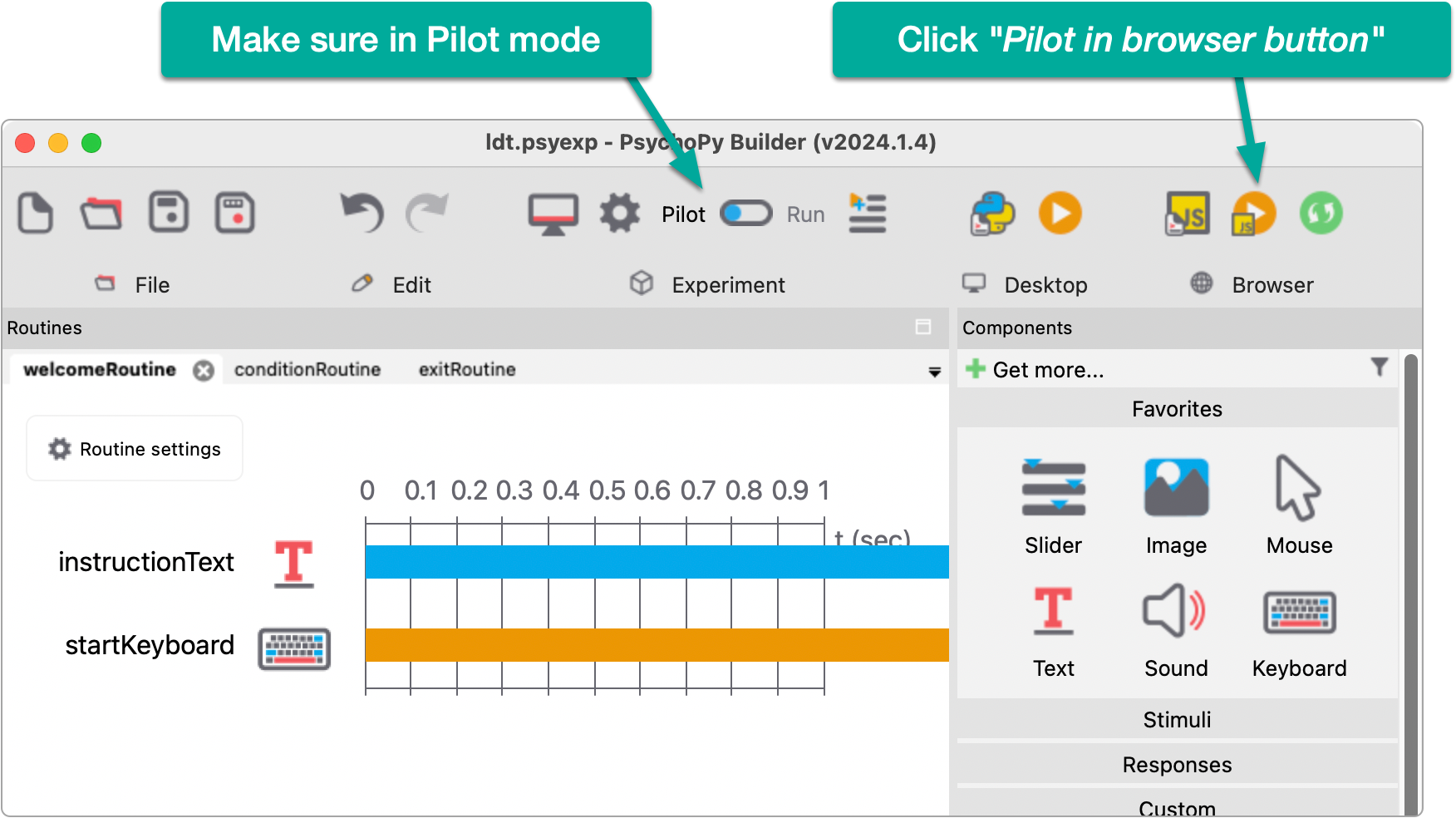This screenshot has width=1456, height=818.
Task: Switch to the exitRoutine tab
Action: click(x=467, y=369)
